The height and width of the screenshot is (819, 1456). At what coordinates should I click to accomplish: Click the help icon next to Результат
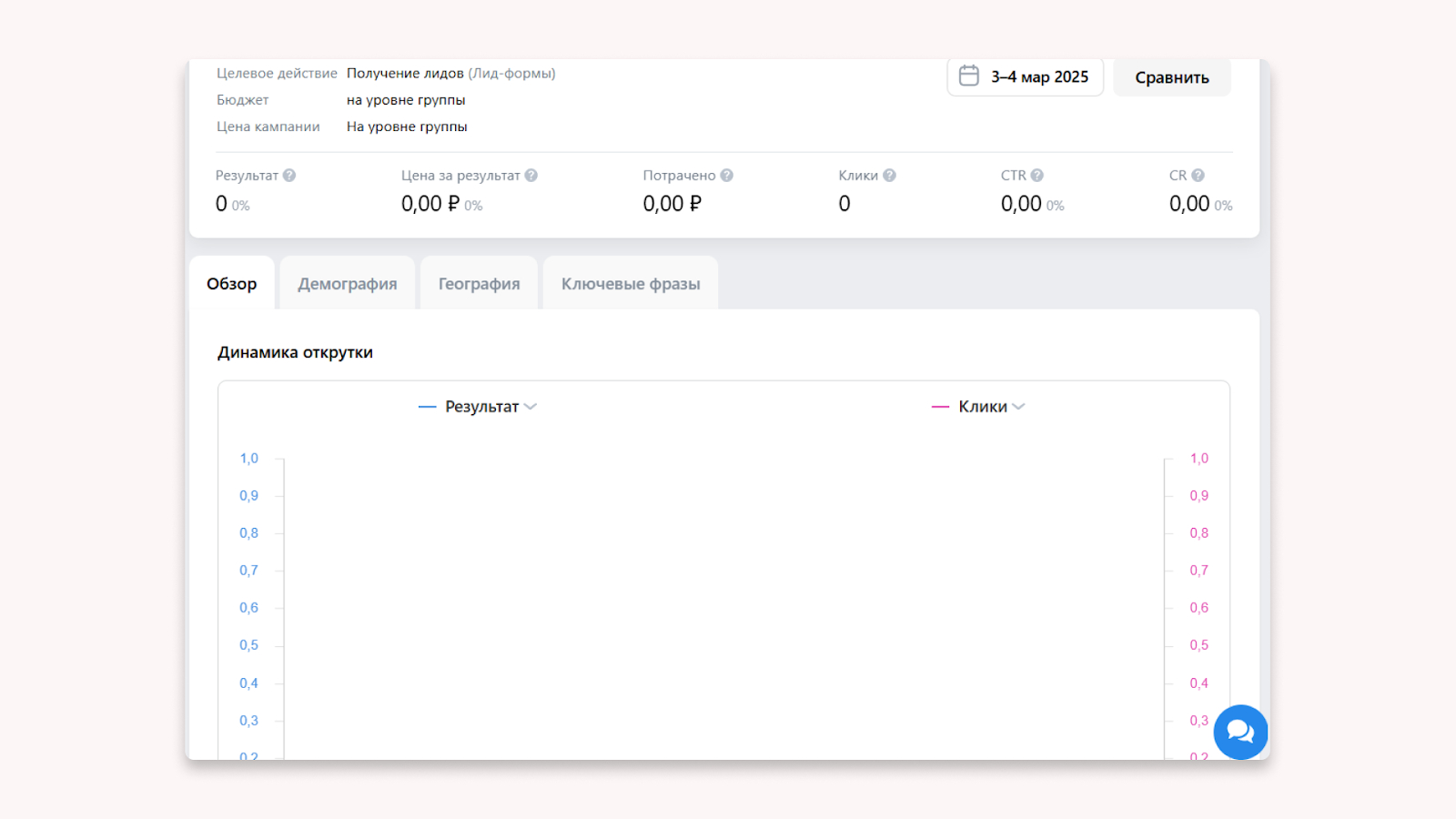(289, 176)
